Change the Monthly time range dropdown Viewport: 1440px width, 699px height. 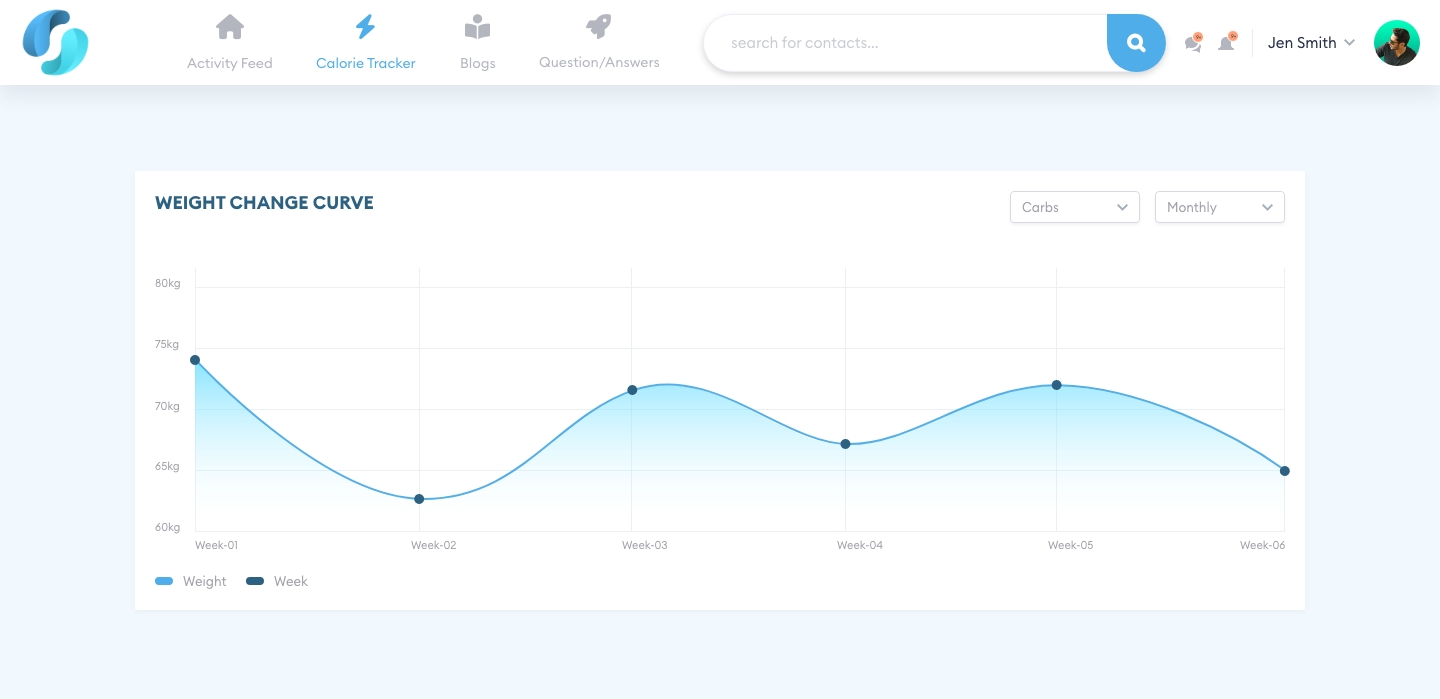[1219, 207]
